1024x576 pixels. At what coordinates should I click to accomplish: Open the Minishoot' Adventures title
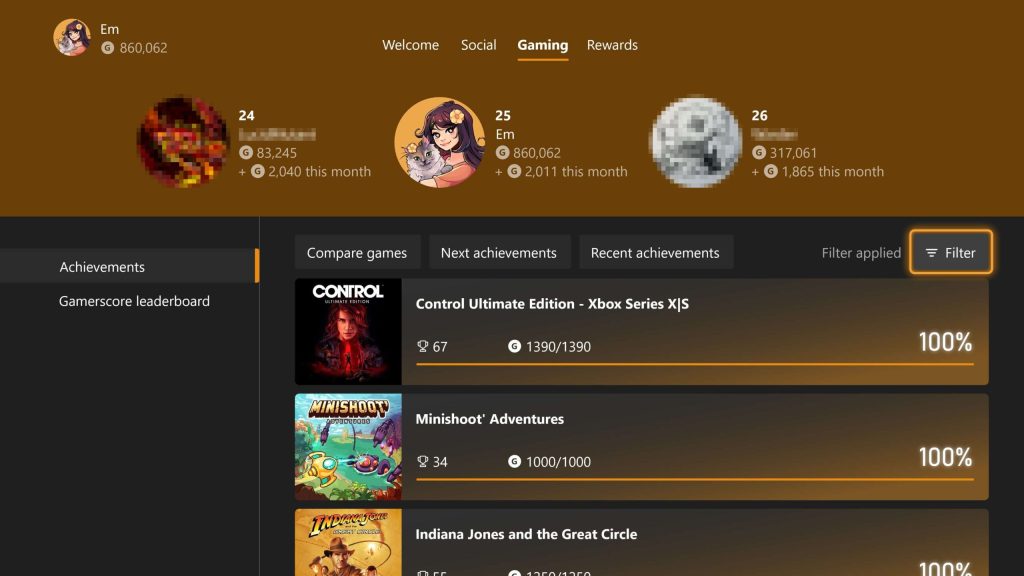(490, 419)
